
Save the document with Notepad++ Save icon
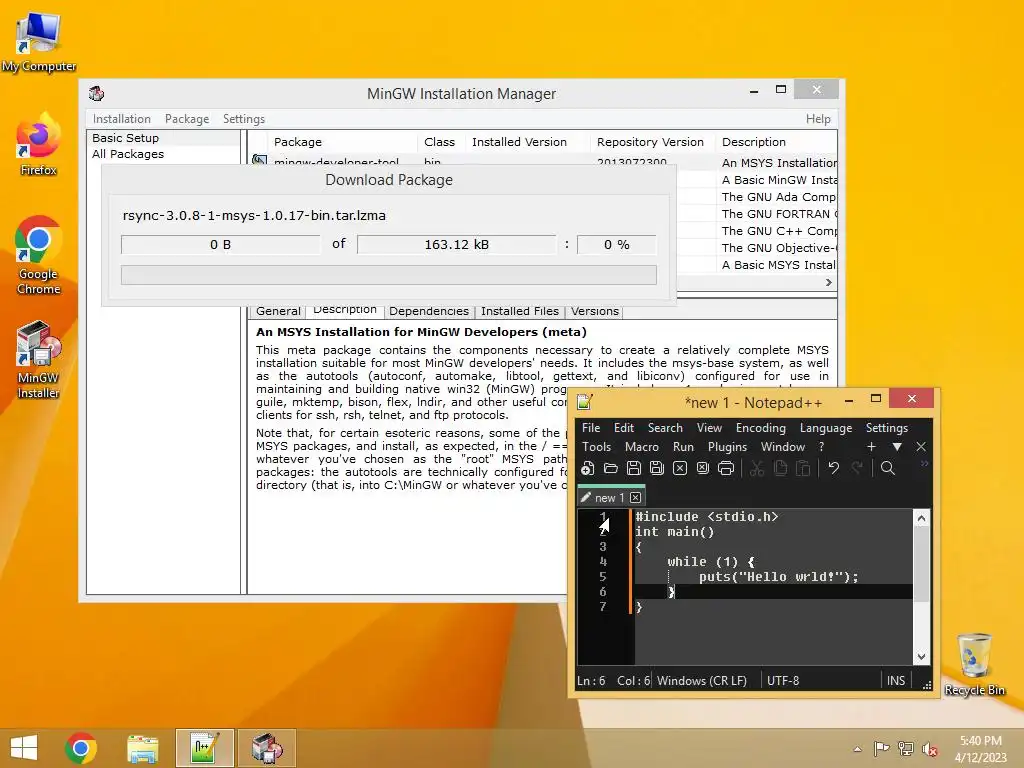(x=633, y=468)
